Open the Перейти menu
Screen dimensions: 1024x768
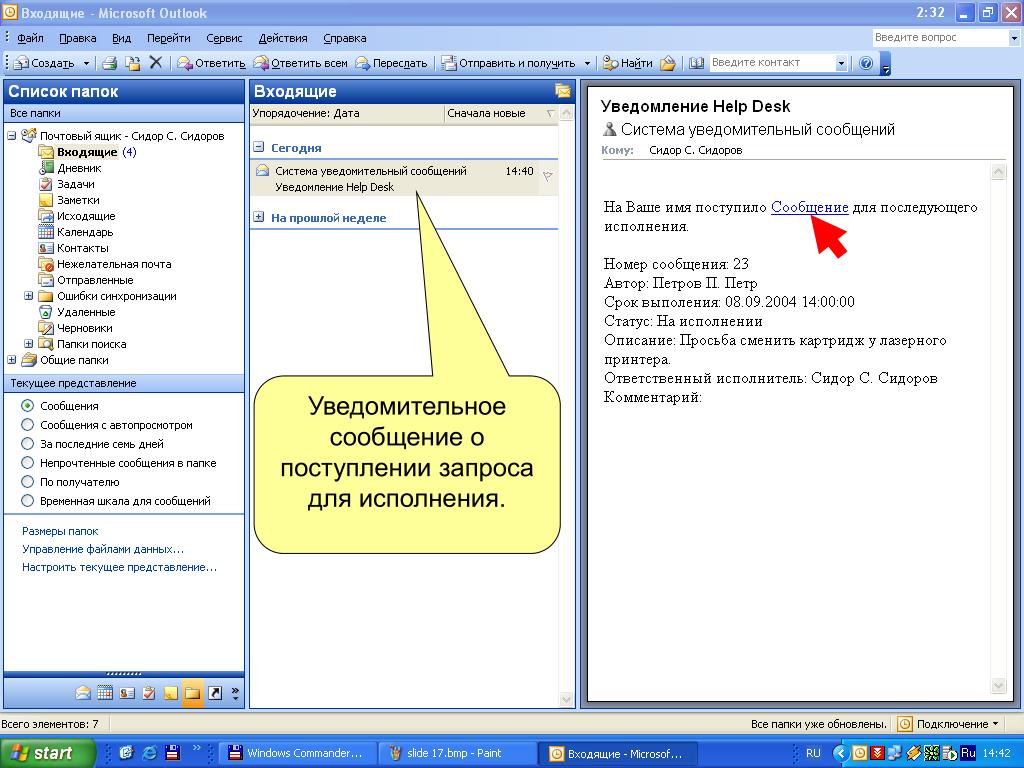(x=168, y=38)
